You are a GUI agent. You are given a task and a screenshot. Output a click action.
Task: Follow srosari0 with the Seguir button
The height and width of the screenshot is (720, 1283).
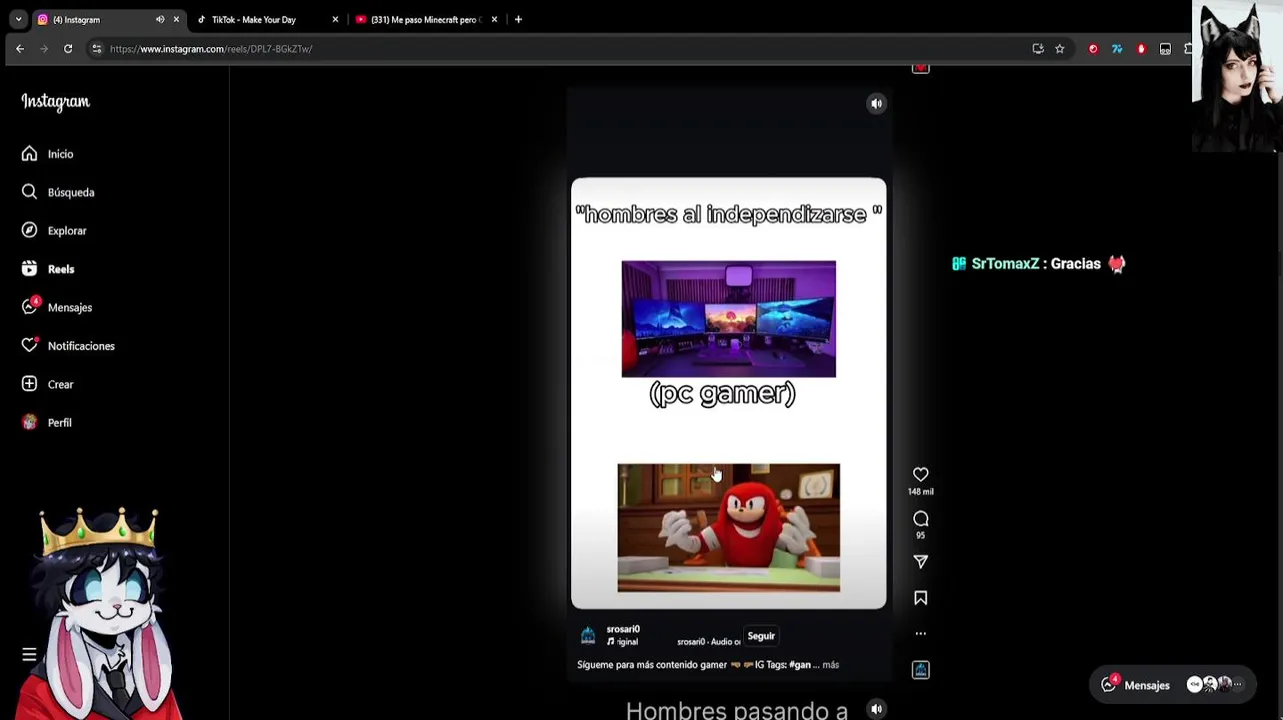pos(761,636)
